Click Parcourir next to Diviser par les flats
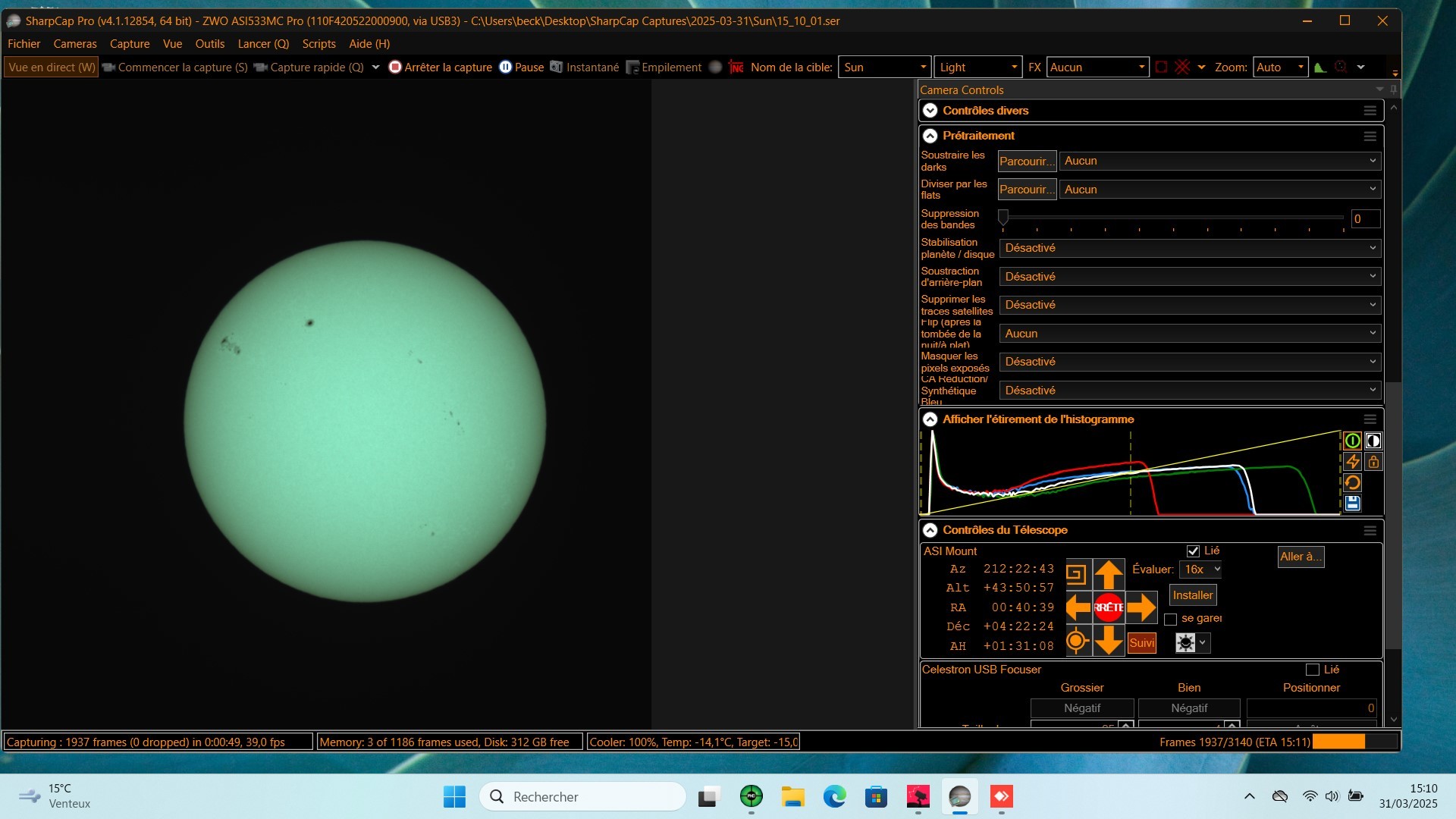The width and height of the screenshot is (1456, 819). click(1027, 190)
